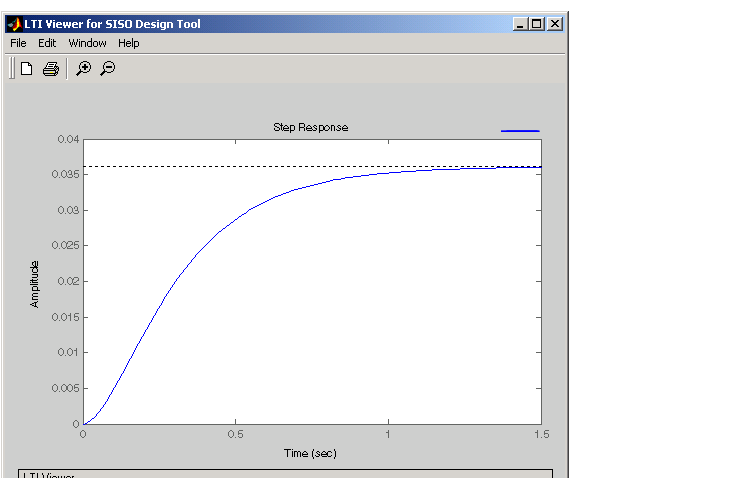Click the 1.5 x-axis tick label
The height and width of the screenshot is (478, 750).
click(542, 434)
